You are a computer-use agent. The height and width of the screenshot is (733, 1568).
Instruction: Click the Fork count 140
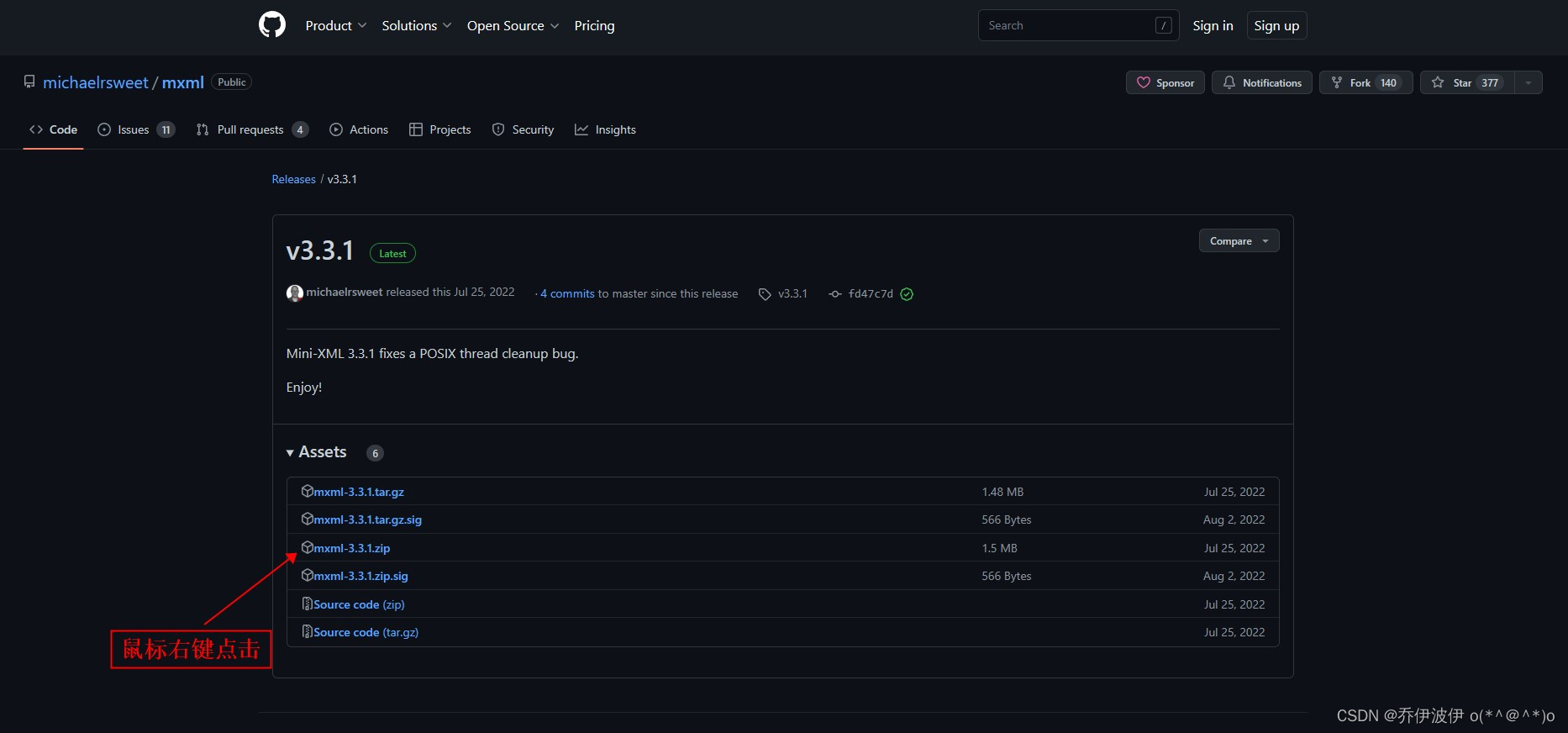(1388, 82)
